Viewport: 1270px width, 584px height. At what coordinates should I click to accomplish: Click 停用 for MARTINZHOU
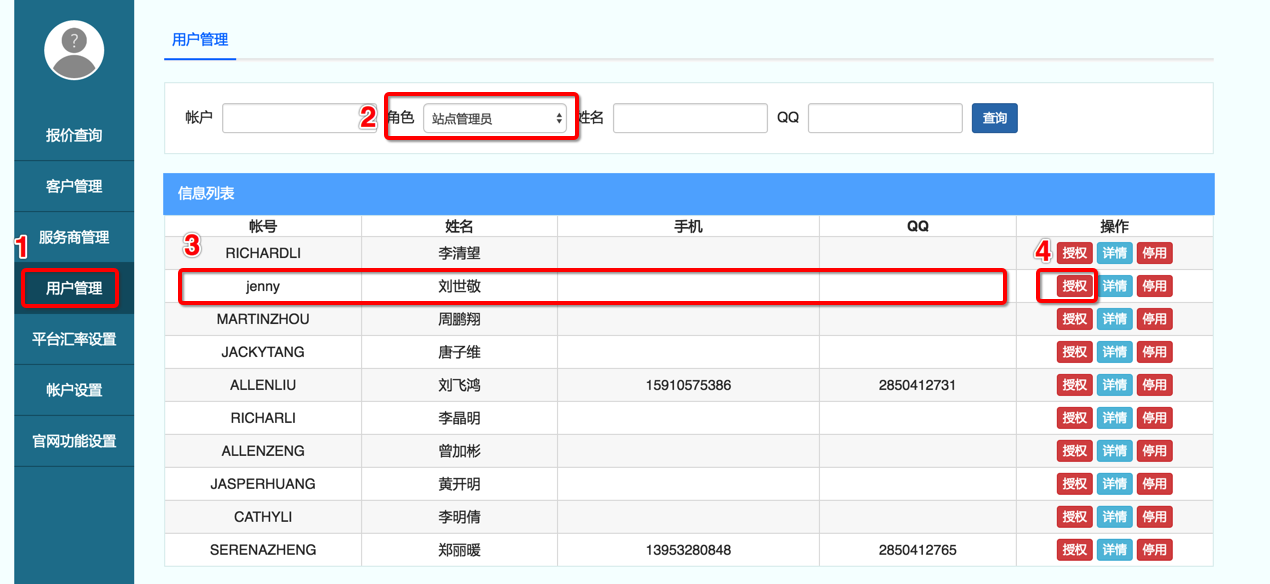click(1154, 319)
